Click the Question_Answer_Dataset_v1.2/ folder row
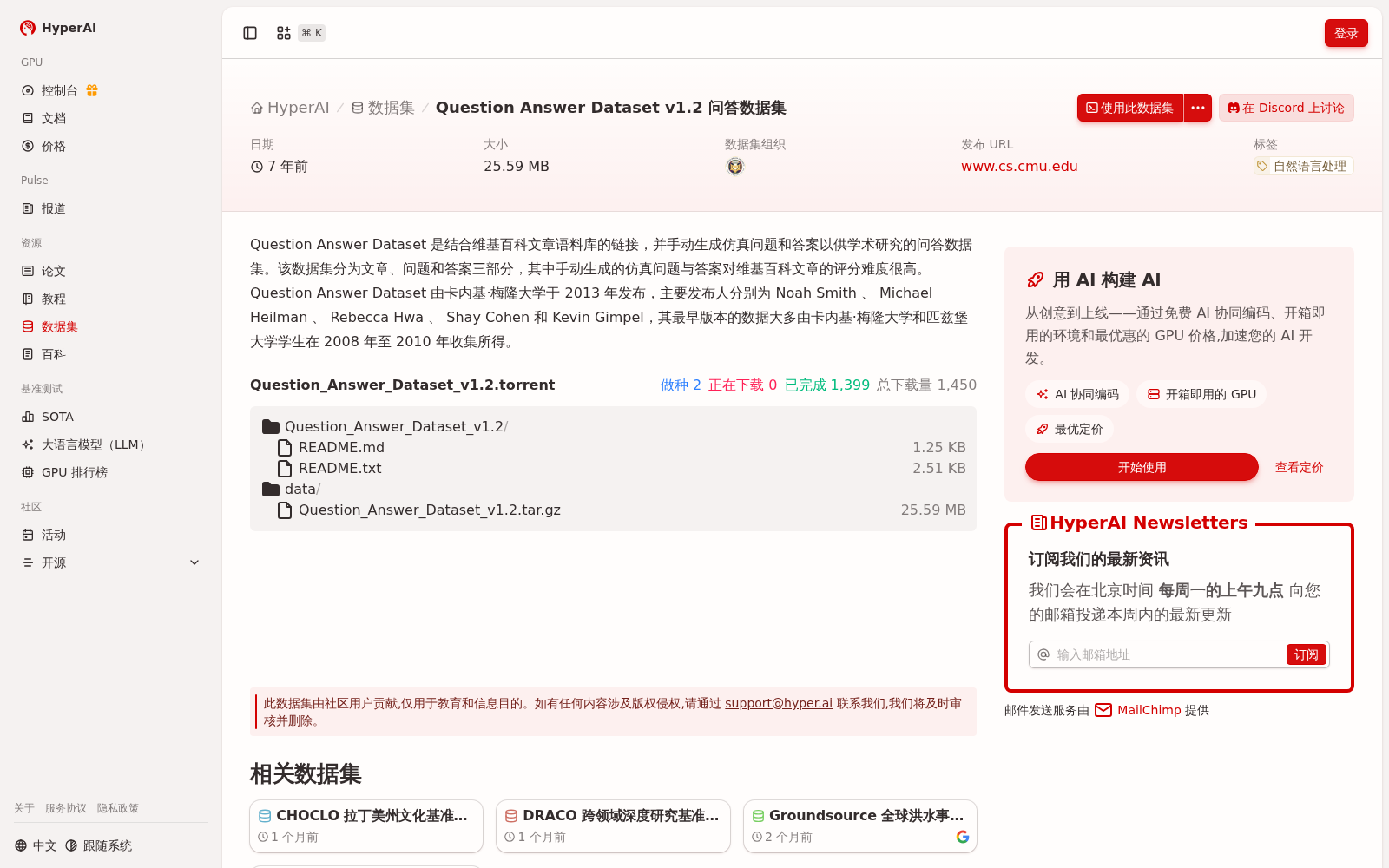1389x868 pixels. (x=613, y=426)
